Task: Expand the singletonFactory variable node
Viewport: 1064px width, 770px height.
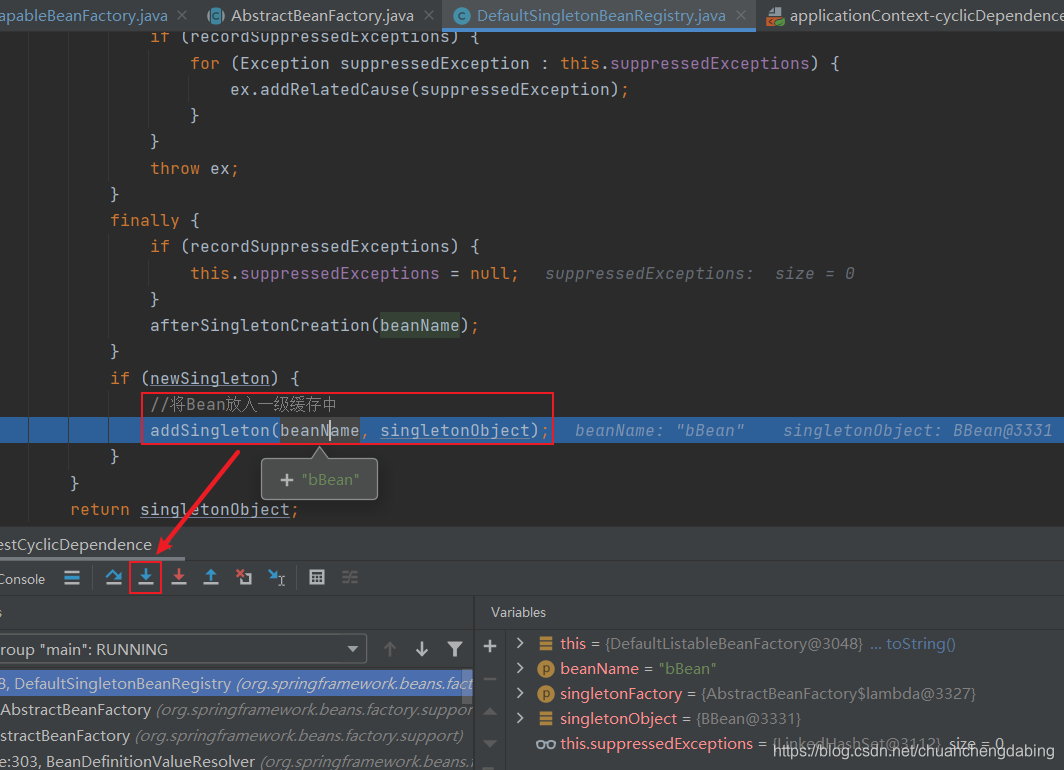Action: (520, 693)
